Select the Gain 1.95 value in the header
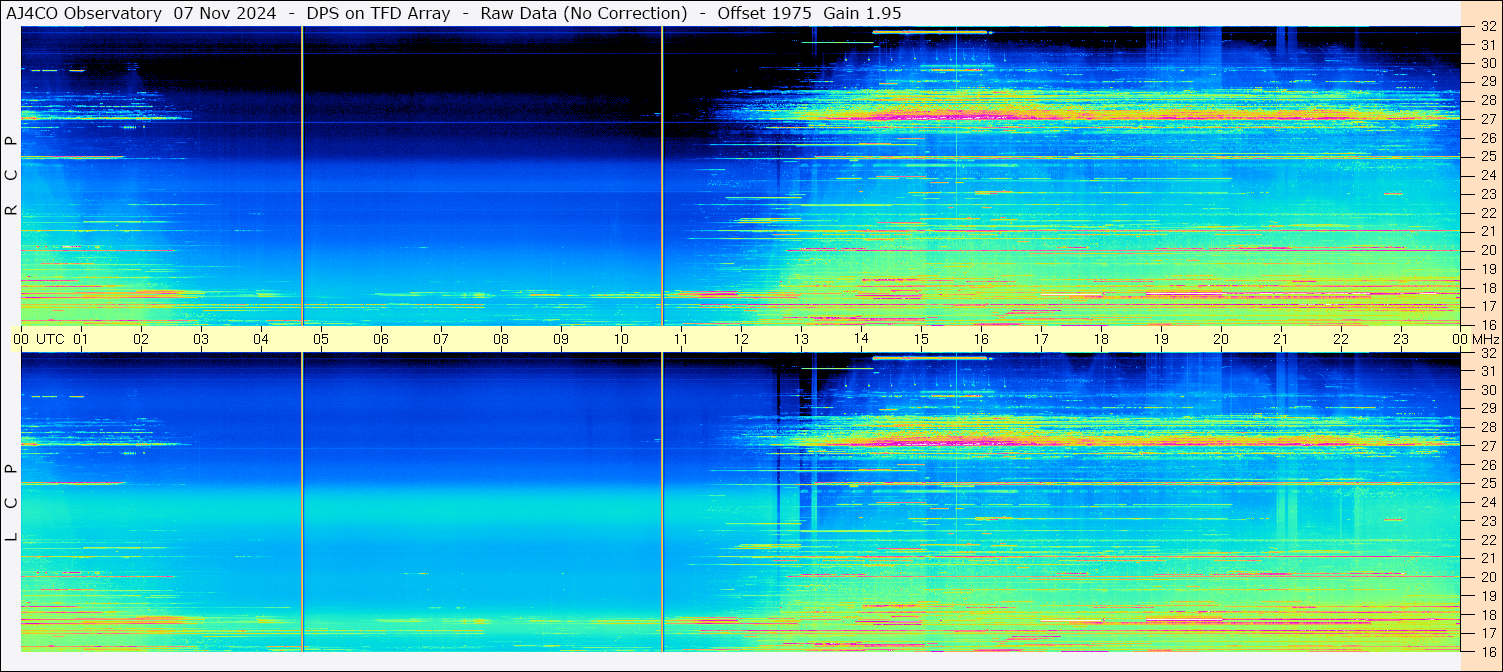1503x672 pixels. point(862,13)
